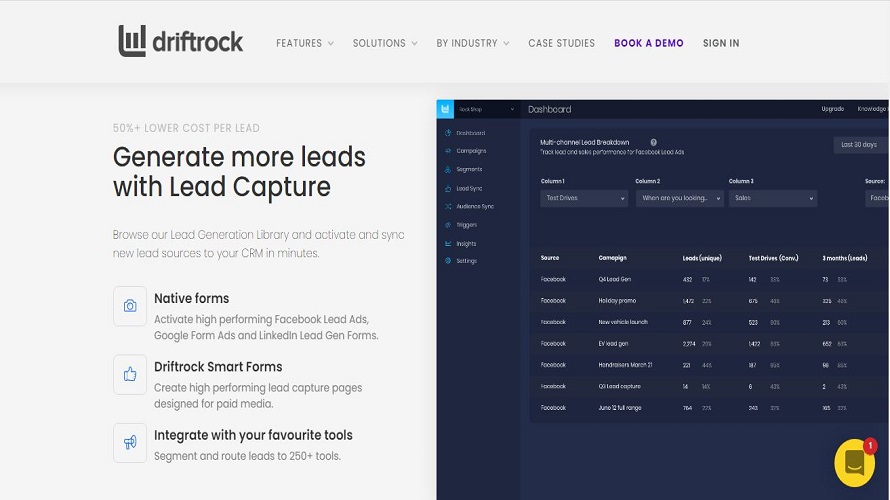Click the Lead Sync sidebar icon
The height and width of the screenshot is (500, 890).
point(448,188)
